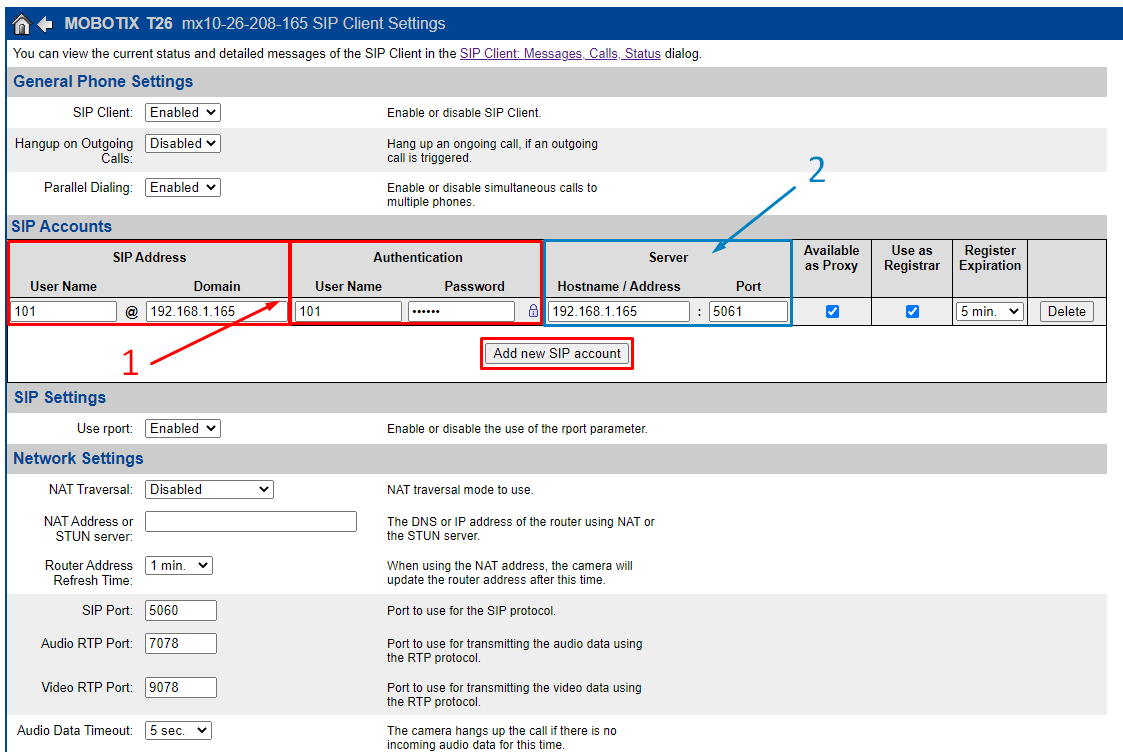
Task: Click the lock icon beside password field
Action: [533, 312]
